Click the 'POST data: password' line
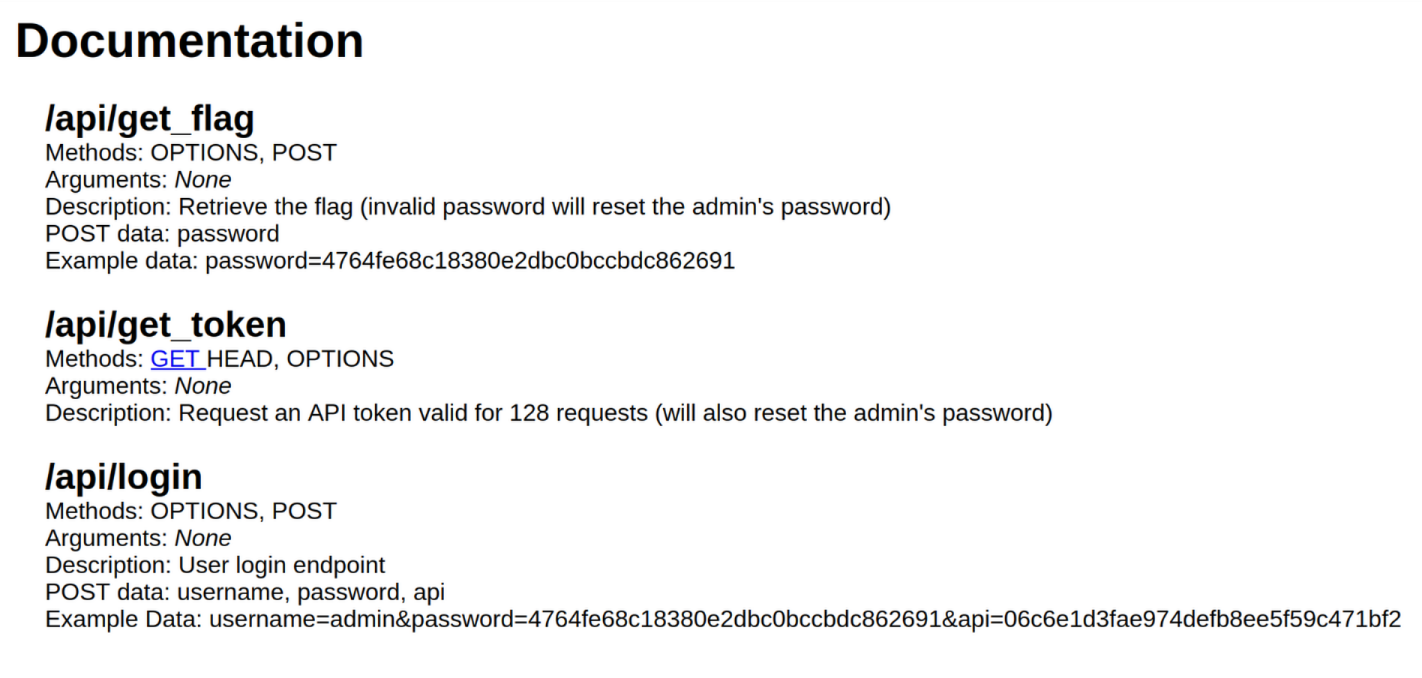 pos(162,234)
